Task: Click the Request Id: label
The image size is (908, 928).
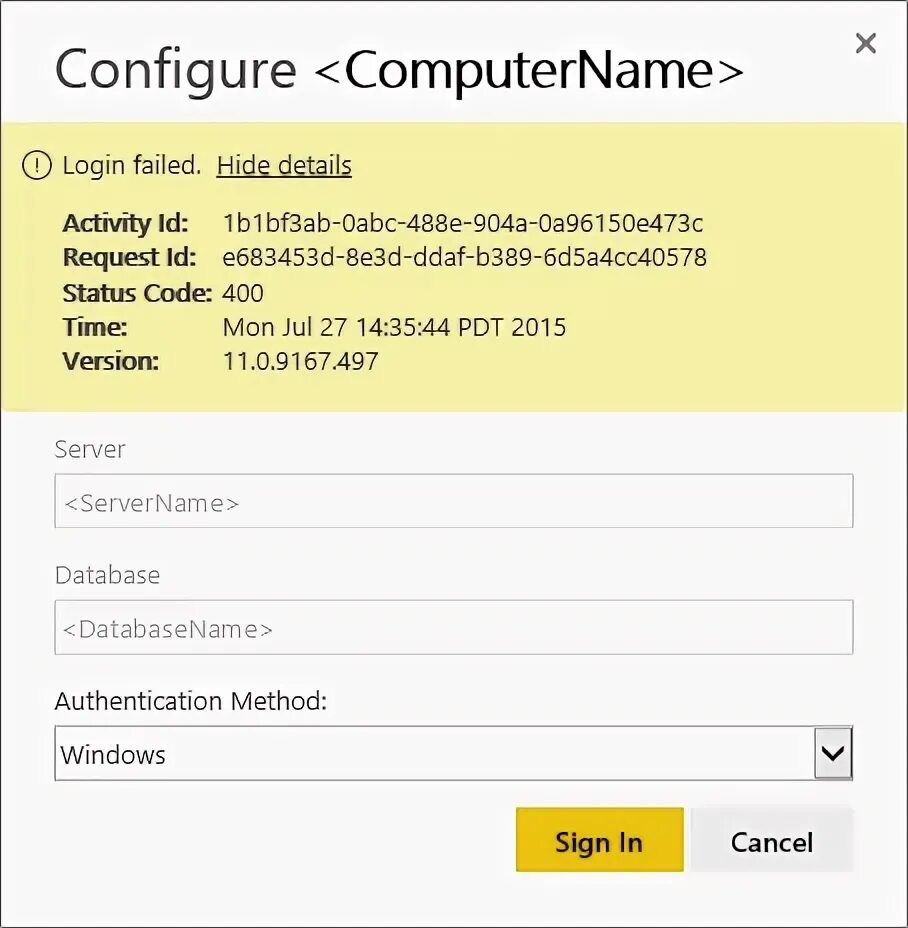Action: [x=129, y=257]
